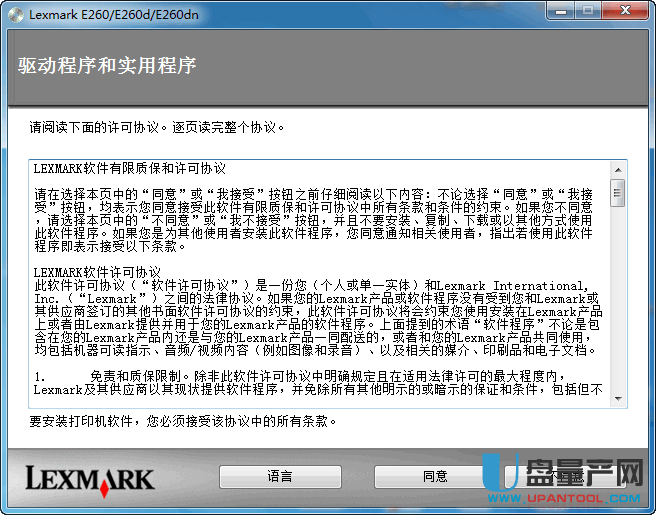This screenshot has width=656, height=515.
Task: Click the installer disc icon in title bar
Action: coord(14,12)
